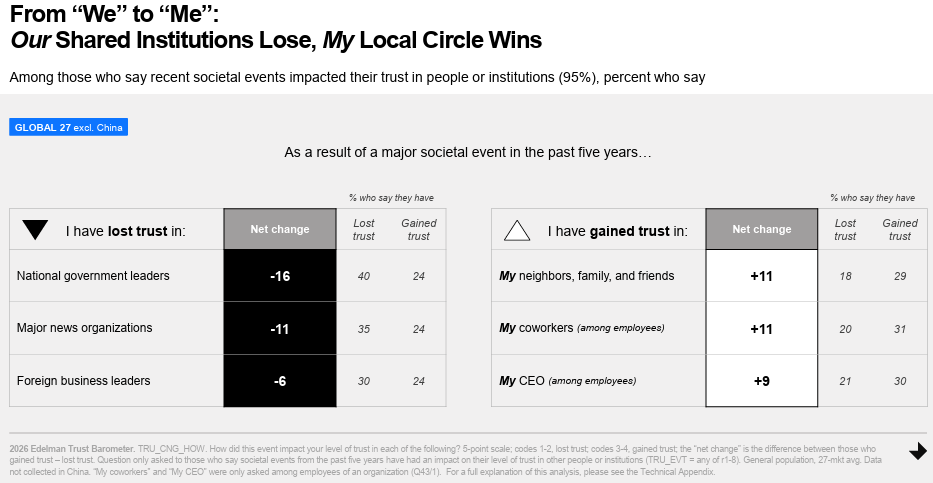Select the Major news organizations row label
The image size is (933, 483).
[x=85, y=328]
